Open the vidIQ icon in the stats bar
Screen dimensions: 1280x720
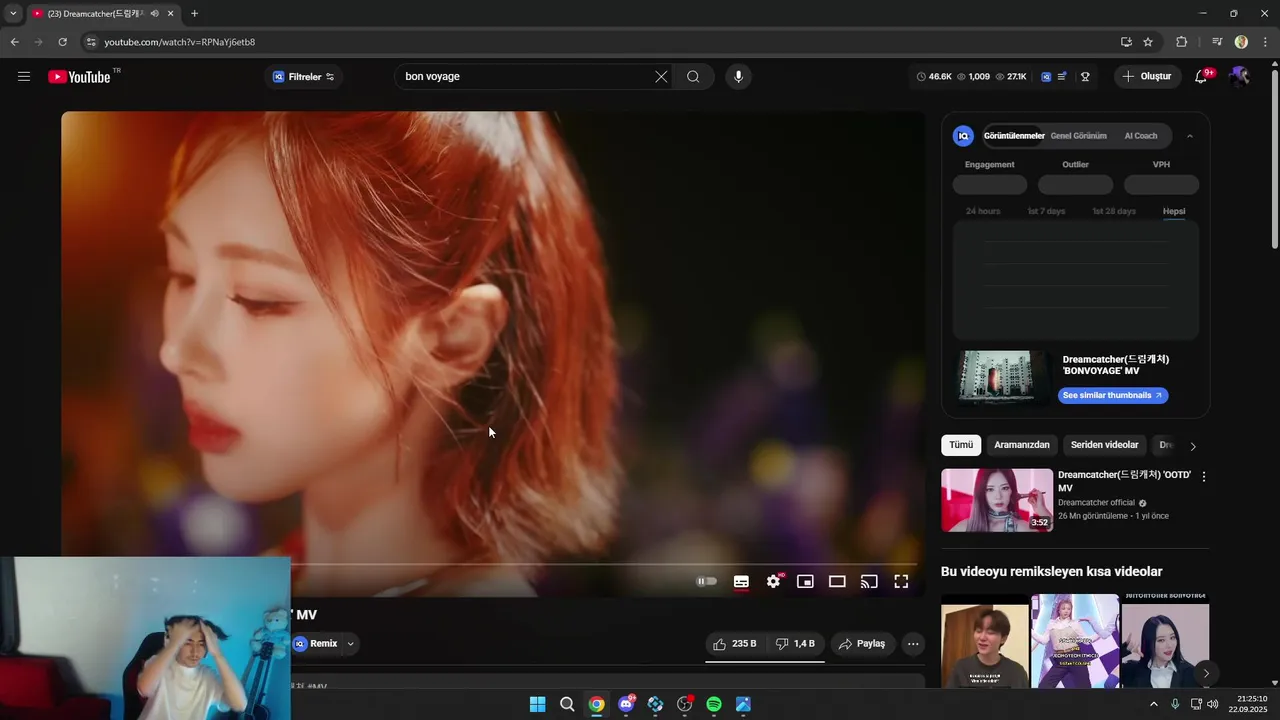pyautogui.click(x=1046, y=77)
